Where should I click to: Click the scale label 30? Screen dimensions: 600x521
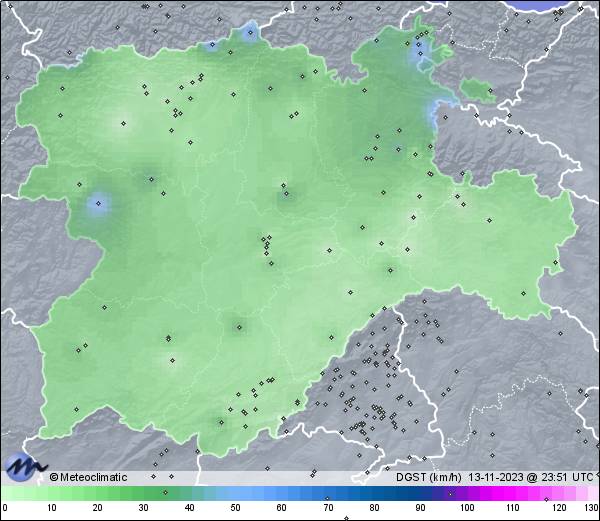(143, 508)
